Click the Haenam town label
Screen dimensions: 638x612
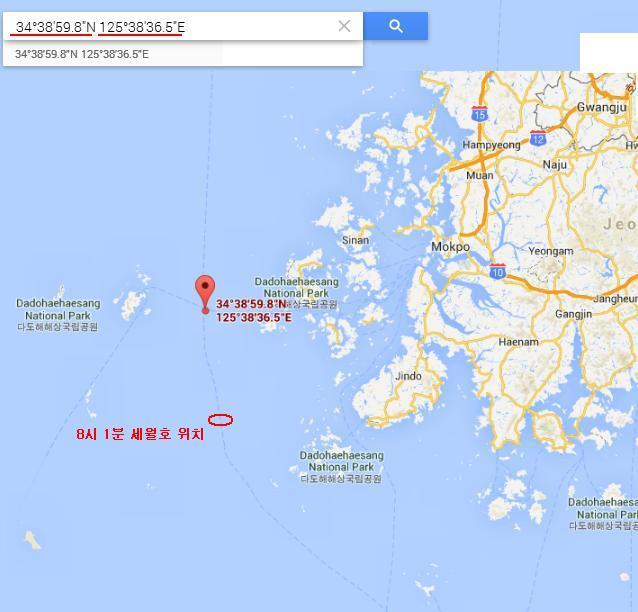pos(518,342)
